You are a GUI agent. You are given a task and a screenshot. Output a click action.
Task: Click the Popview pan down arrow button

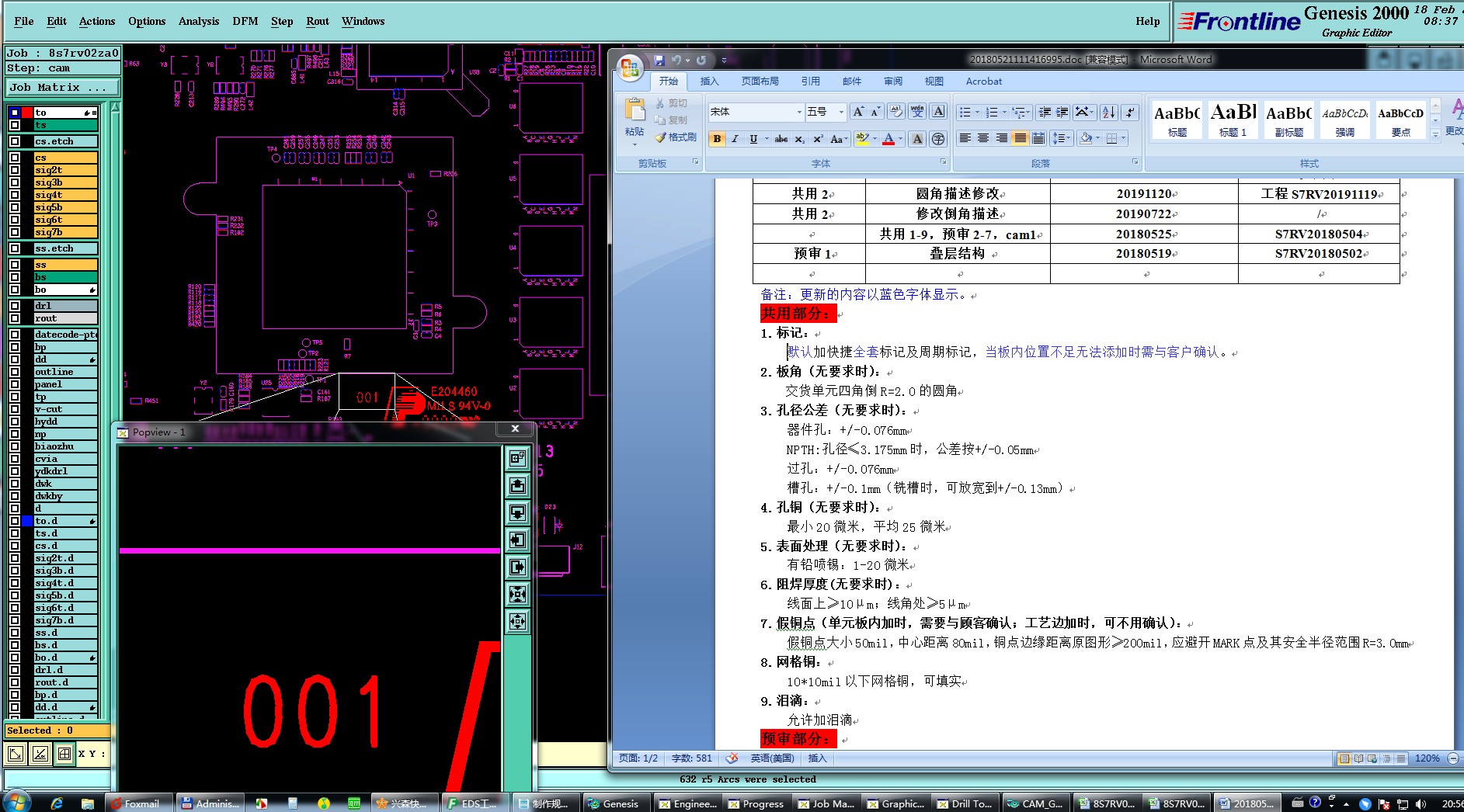pyautogui.click(x=518, y=513)
